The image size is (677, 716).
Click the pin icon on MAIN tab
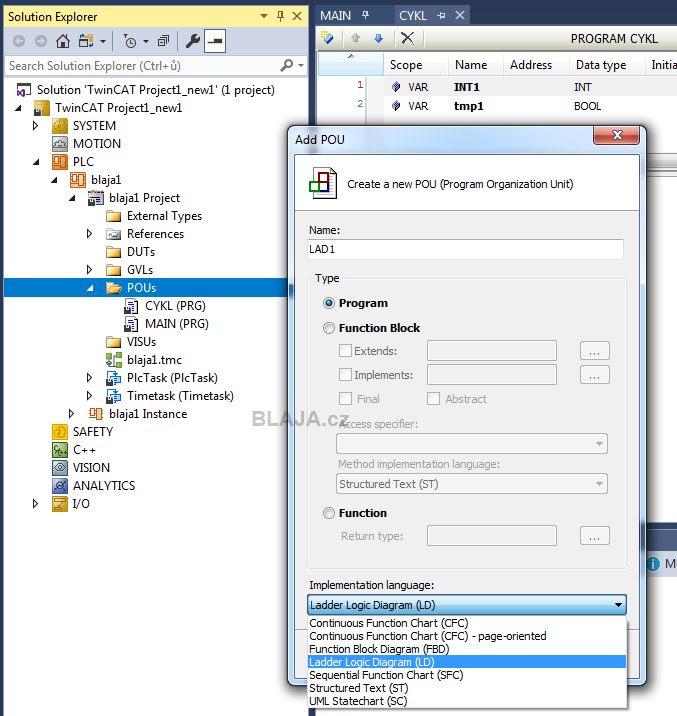point(365,15)
